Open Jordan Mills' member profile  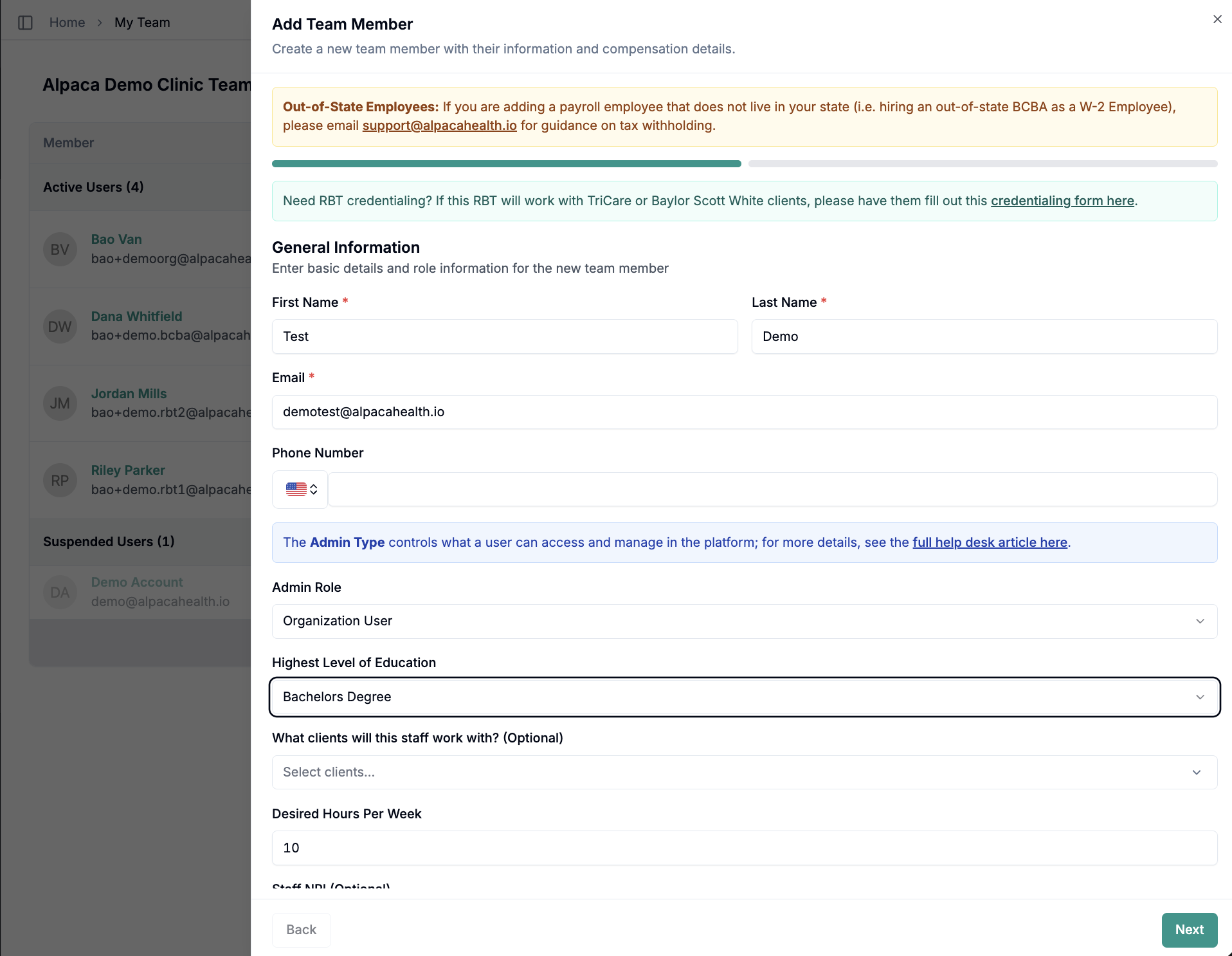coord(129,394)
